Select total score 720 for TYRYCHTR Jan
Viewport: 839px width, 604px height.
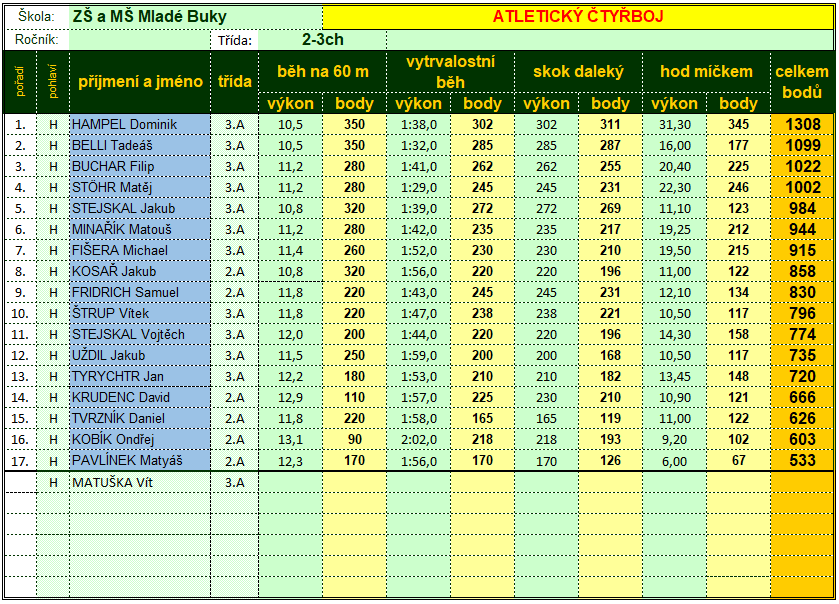[802, 377]
